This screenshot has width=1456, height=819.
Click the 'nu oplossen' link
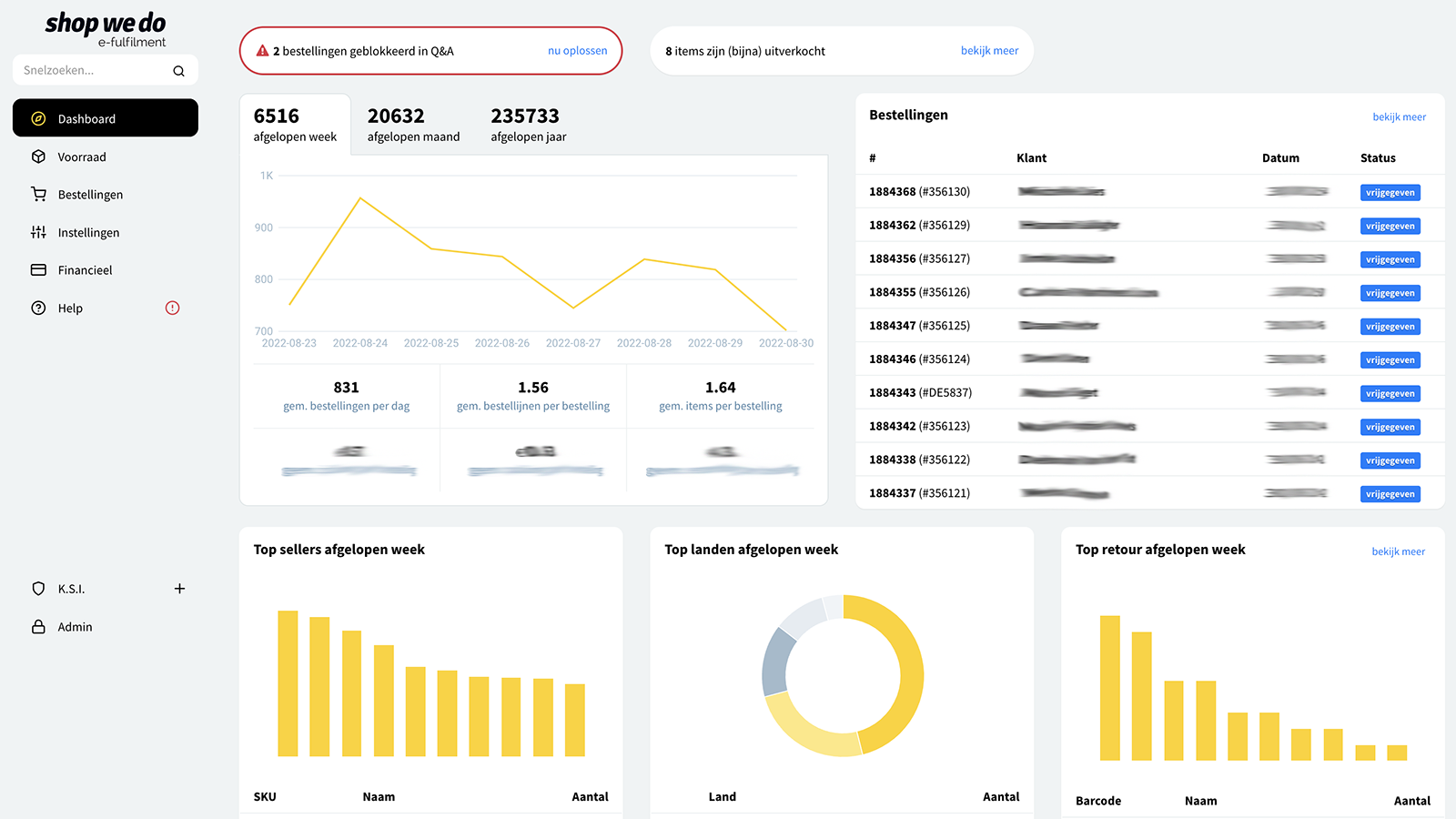(x=577, y=51)
